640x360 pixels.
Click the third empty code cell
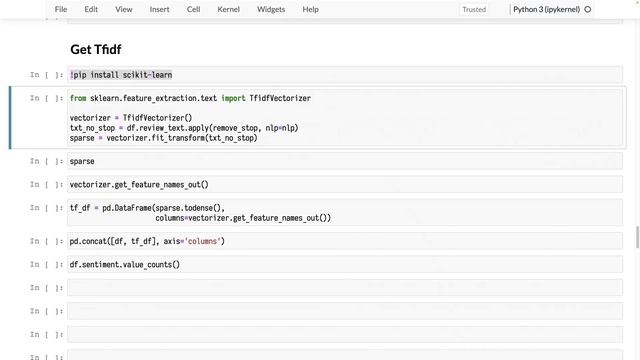point(345,334)
